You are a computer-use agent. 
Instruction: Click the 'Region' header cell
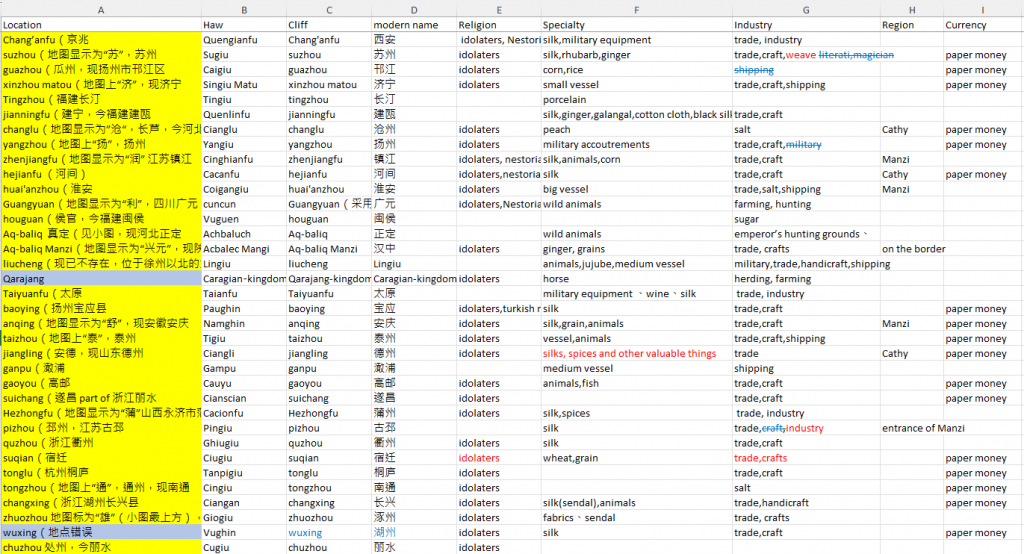(912, 25)
